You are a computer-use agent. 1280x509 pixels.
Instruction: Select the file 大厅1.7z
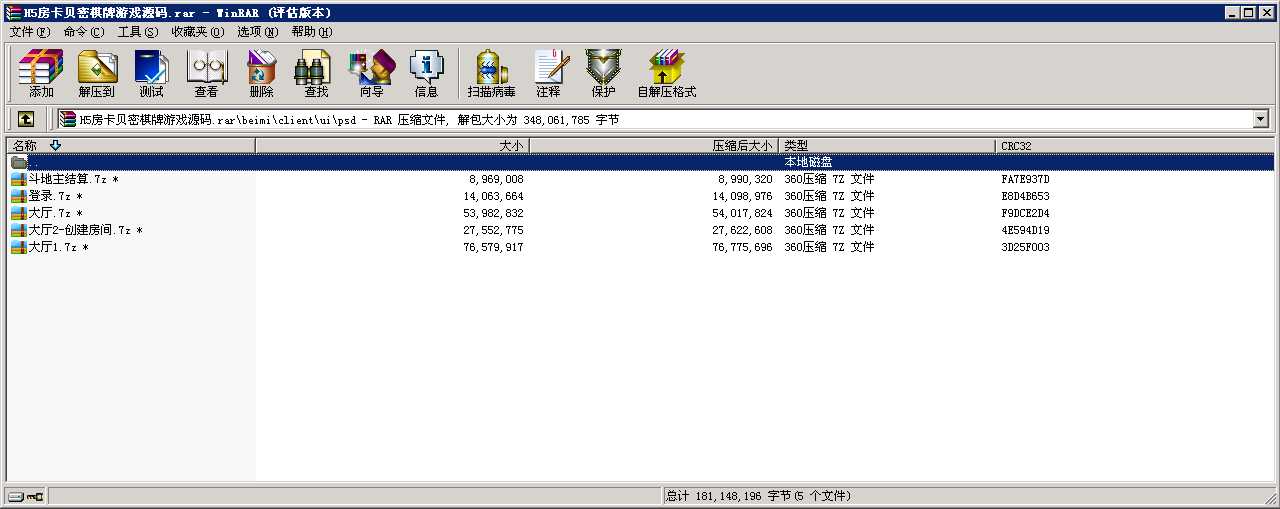pyautogui.click(x=58, y=247)
